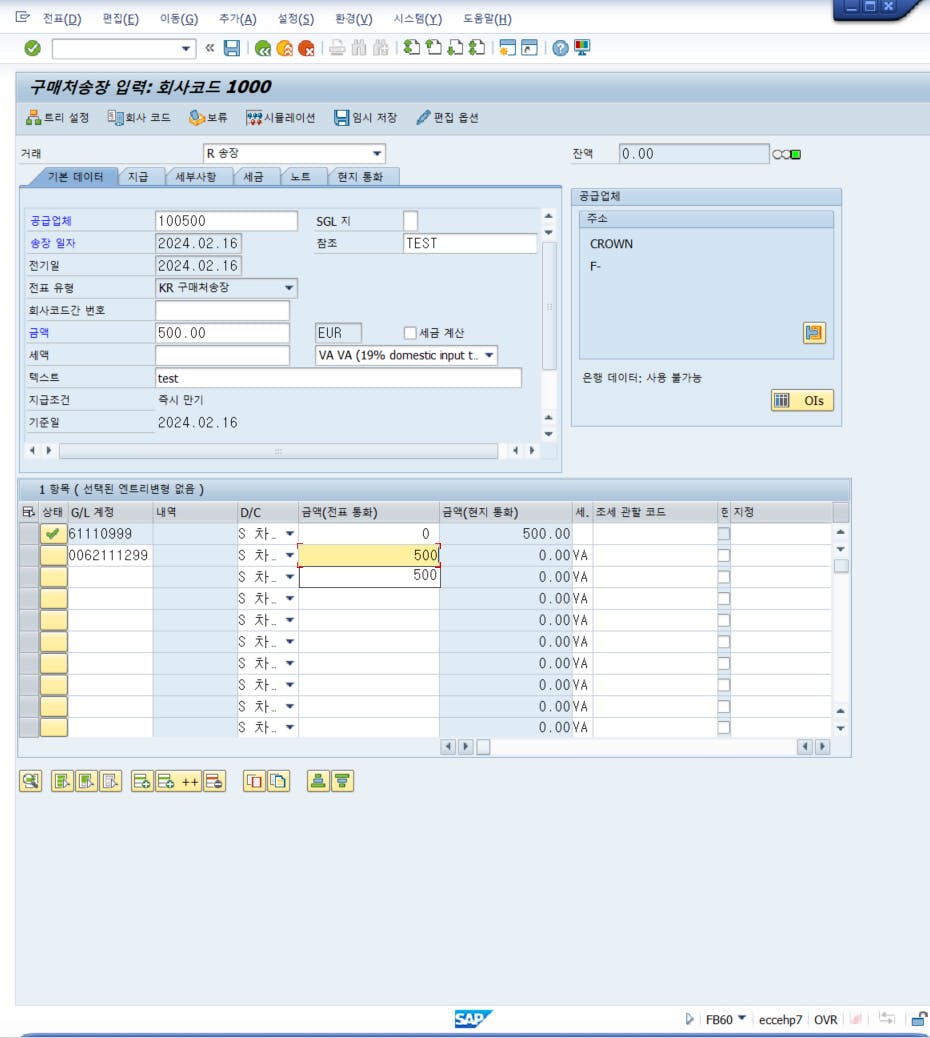Click the Customize local layout monitor icon
The height and width of the screenshot is (1038, 930).
click(x=582, y=48)
